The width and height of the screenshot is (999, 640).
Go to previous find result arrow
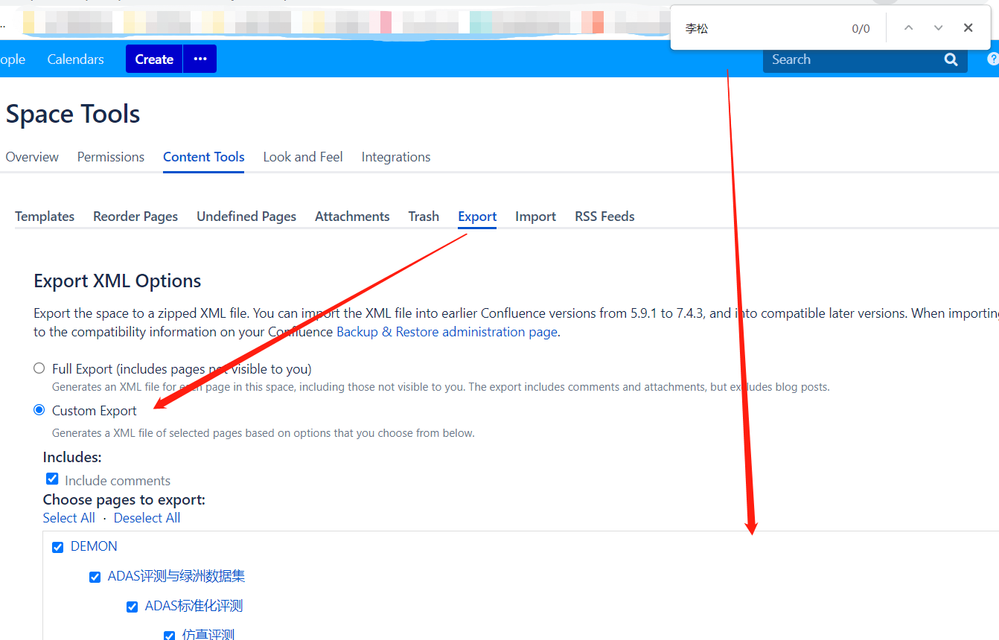909,28
